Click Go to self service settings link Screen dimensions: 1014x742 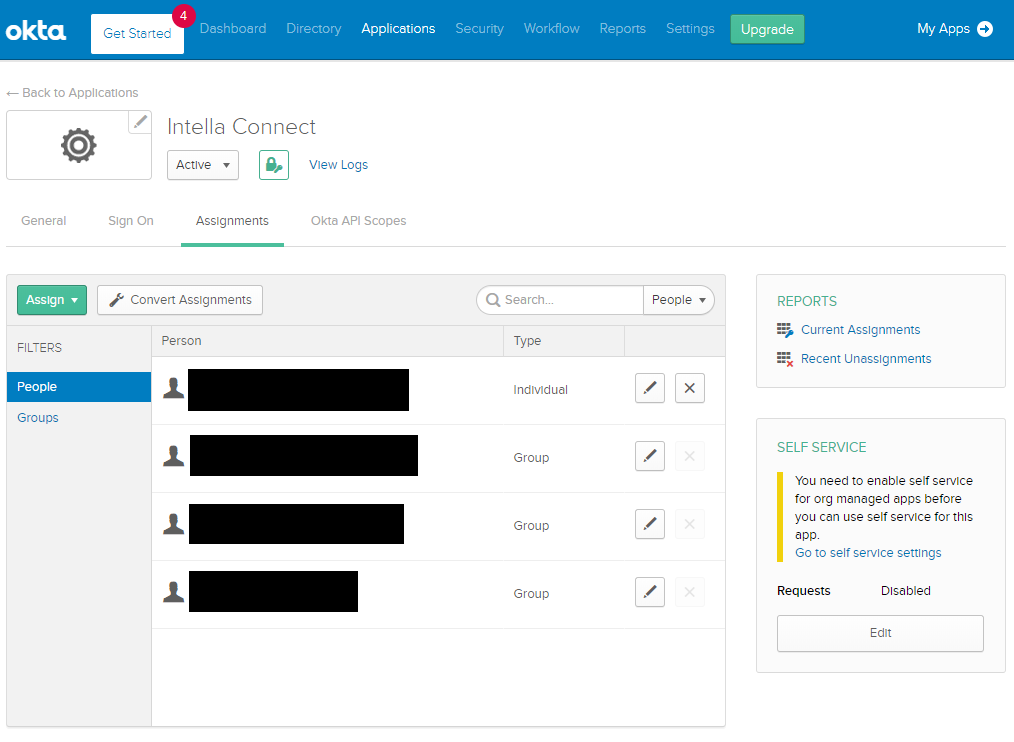(868, 552)
